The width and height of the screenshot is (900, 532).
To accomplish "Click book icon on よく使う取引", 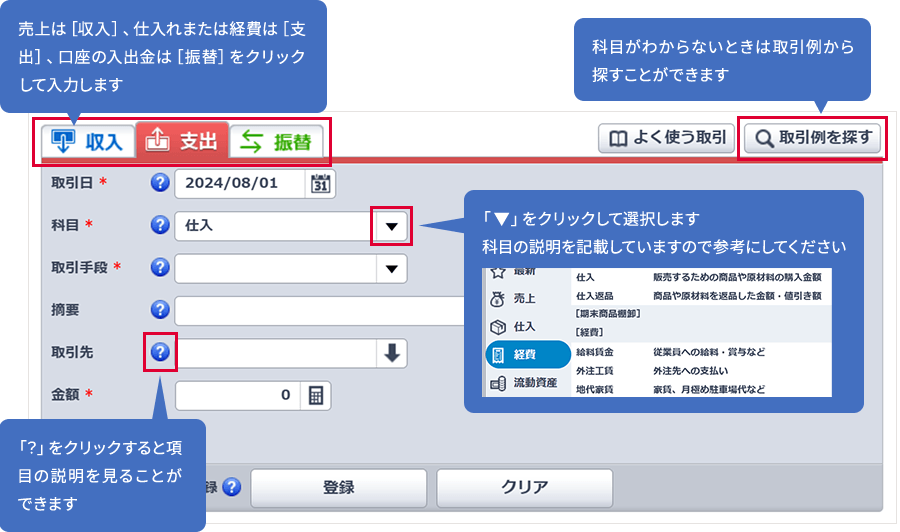I will pyautogui.click(x=618, y=139).
